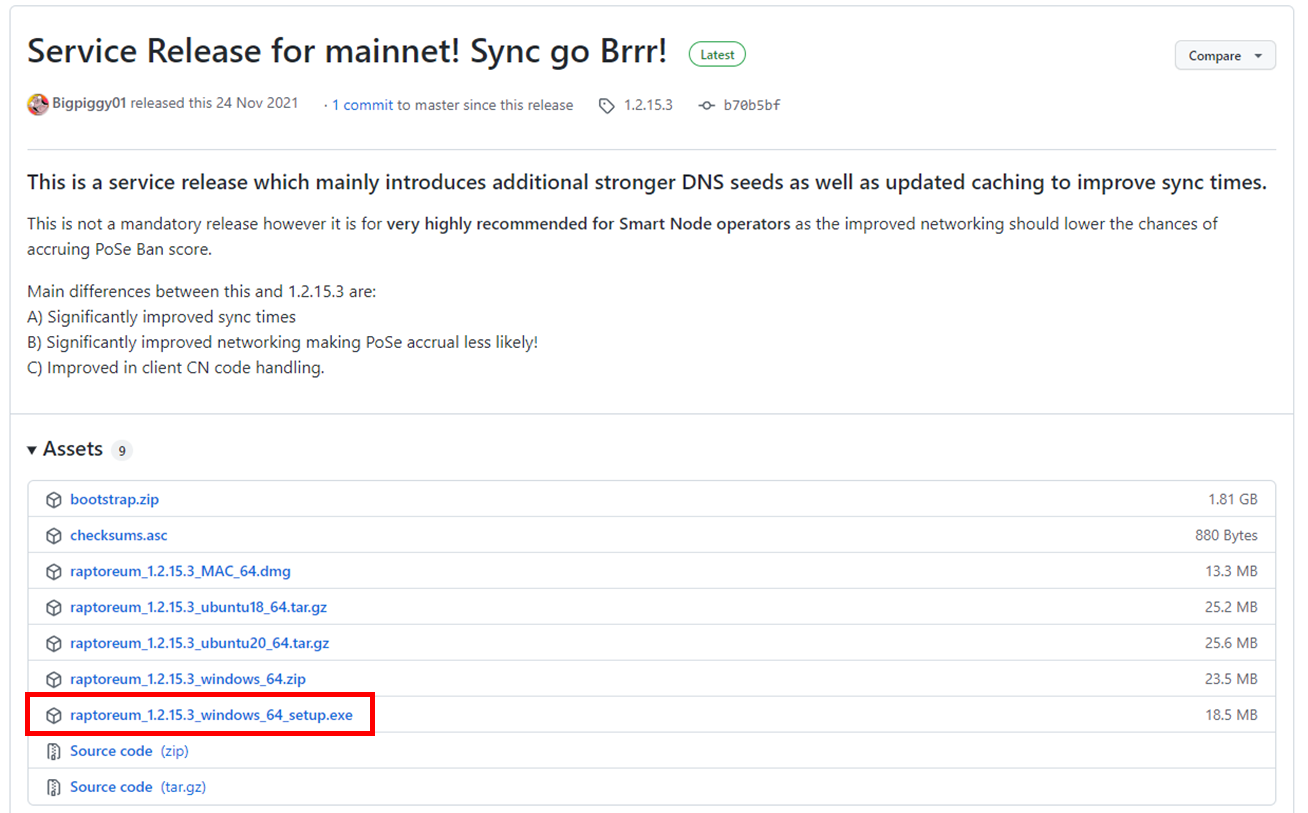This screenshot has height=813, width=1308.
Task: Click the package icon beside the windows_64.zip file
Action: coord(54,679)
